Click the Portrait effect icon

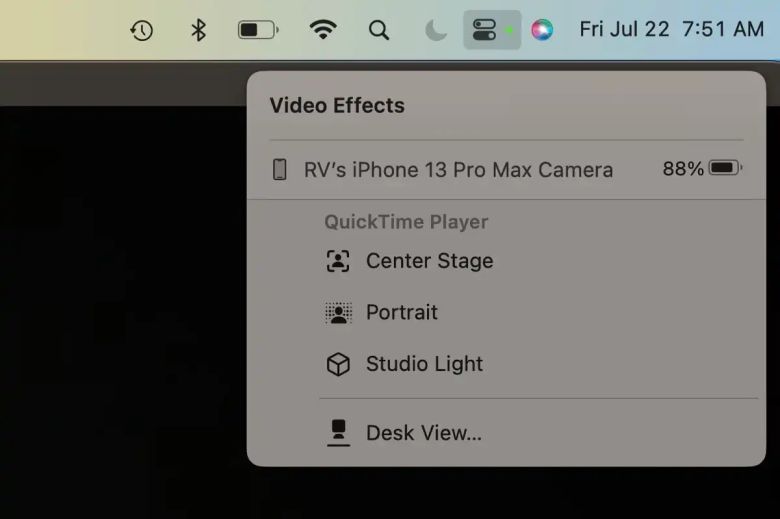click(x=339, y=313)
